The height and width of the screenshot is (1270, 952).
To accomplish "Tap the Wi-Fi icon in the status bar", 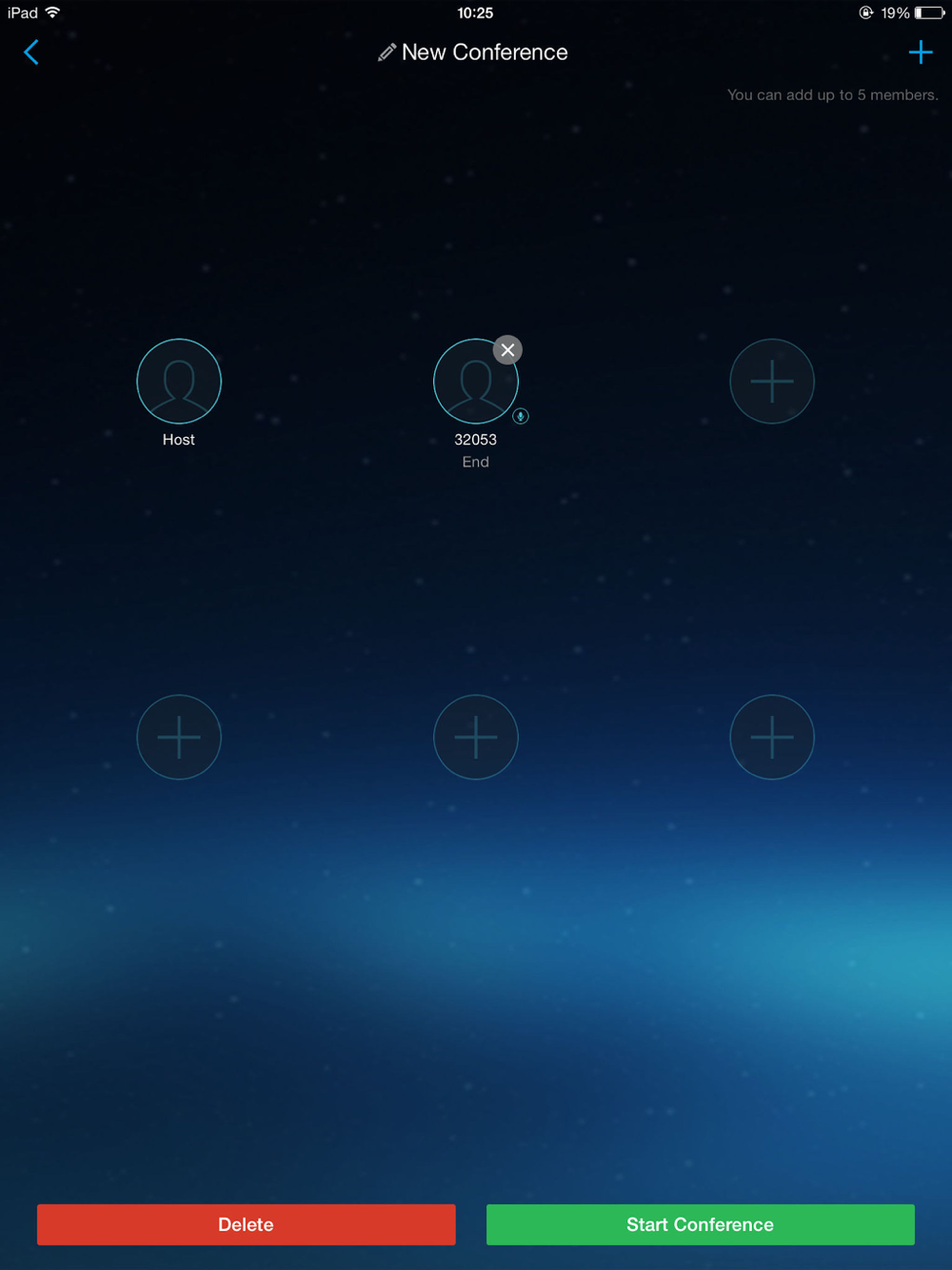I will pyautogui.click(x=53, y=12).
